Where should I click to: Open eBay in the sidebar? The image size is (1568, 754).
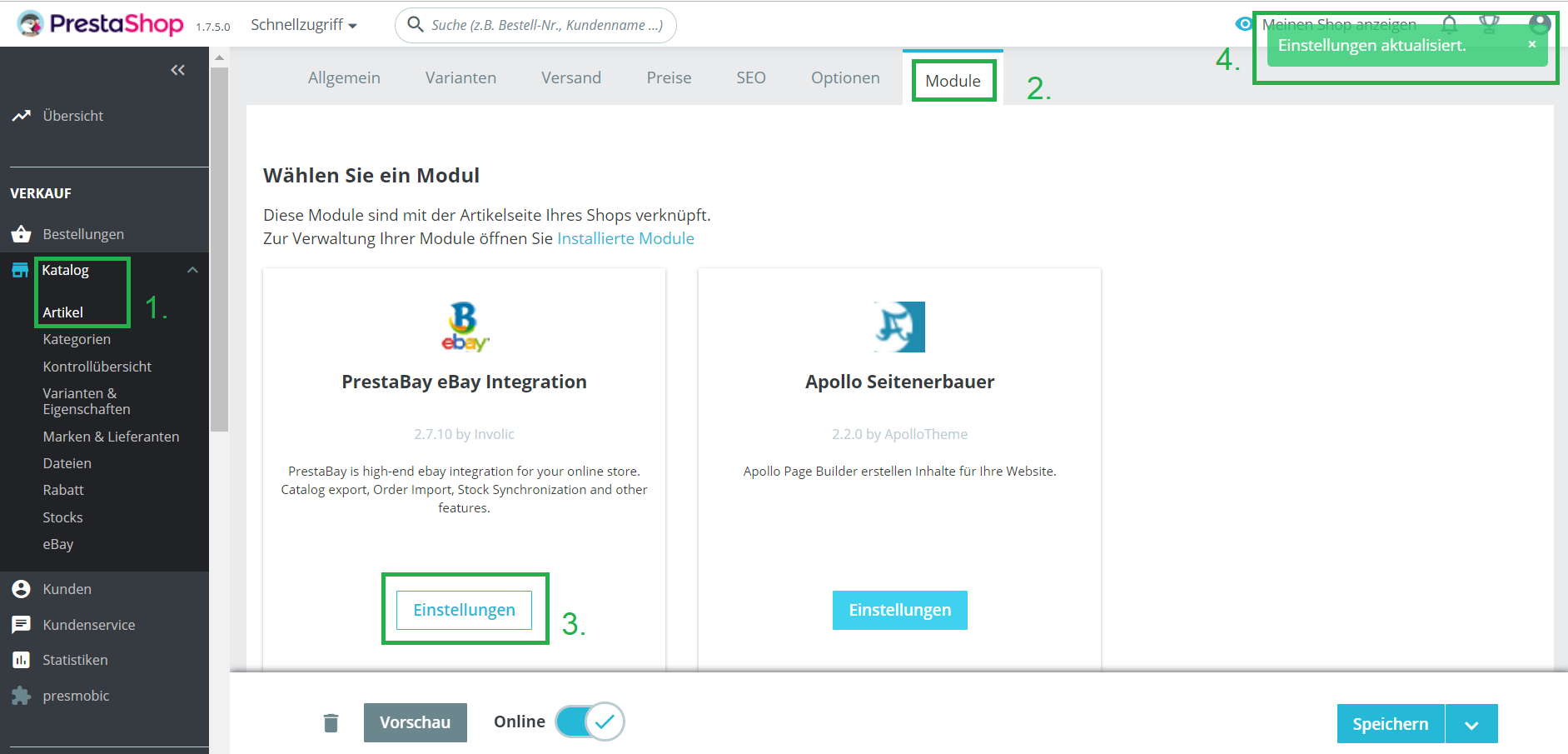(x=58, y=544)
